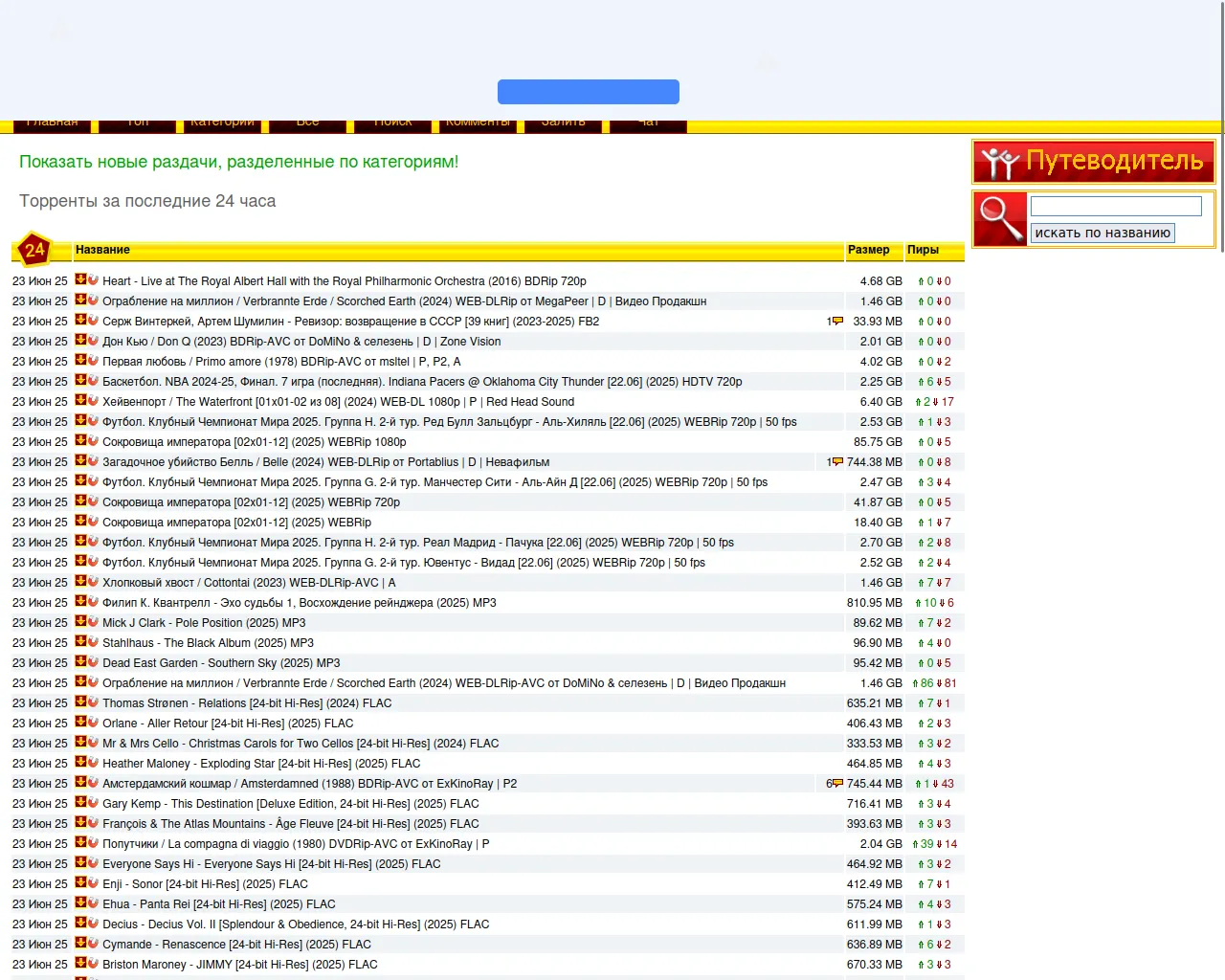The image size is (1225, 980).
Task: Click the red magnifying glass search icon
Action: pos(1001,219)
